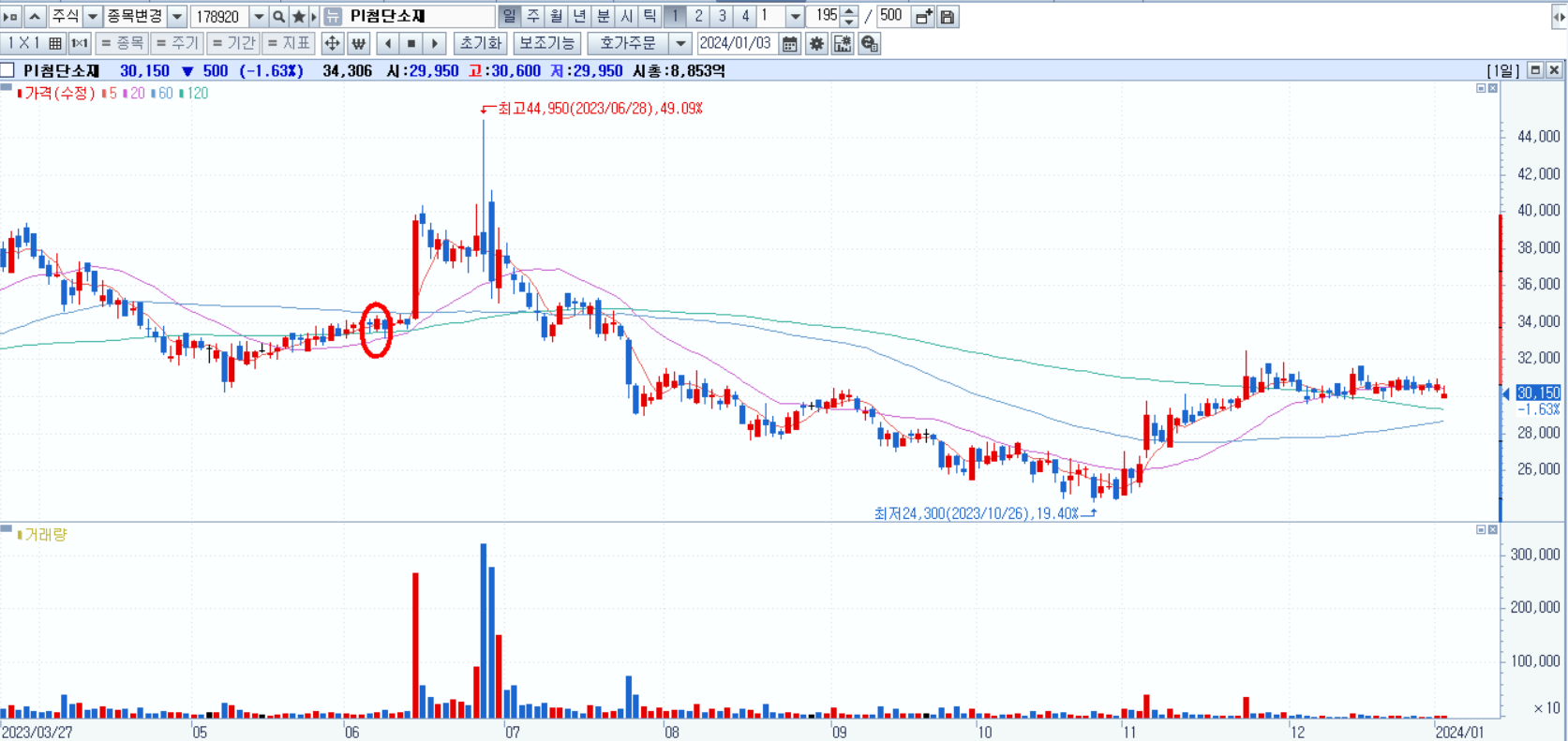Click the chart-with-gear indicator settings icon
Viewport: 1568px width, 741px height.
[843, 43]
